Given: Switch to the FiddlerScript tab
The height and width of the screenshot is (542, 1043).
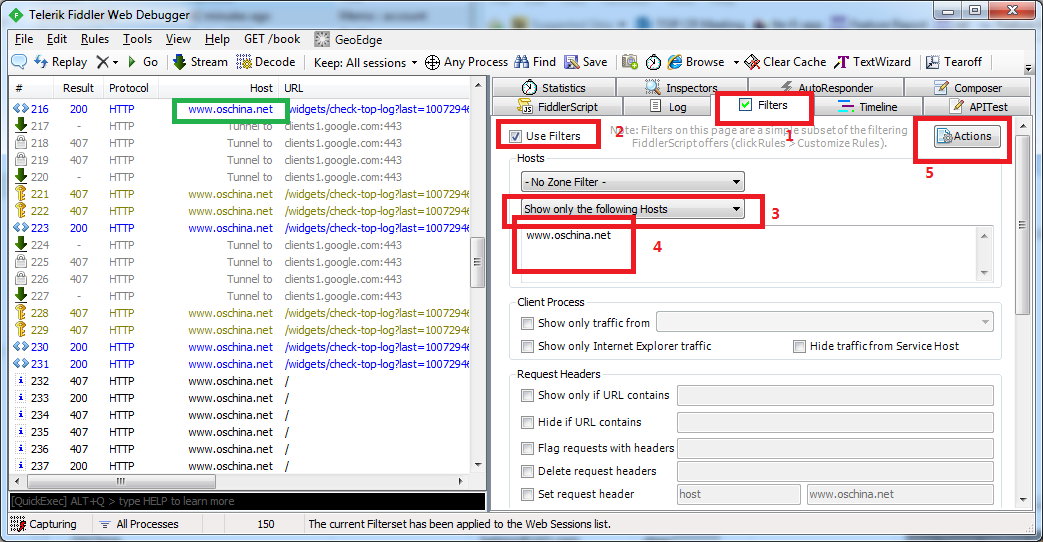Looking at the screenshot, I should (558, 106).
